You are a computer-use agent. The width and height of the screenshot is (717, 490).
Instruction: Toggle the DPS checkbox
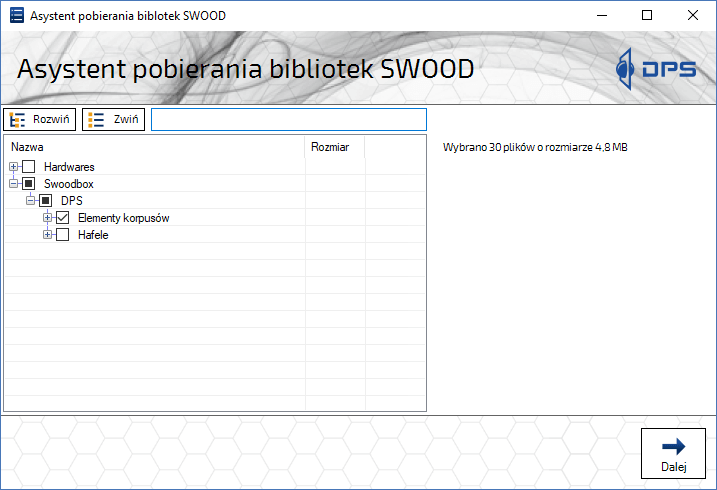tap(46, 201)
